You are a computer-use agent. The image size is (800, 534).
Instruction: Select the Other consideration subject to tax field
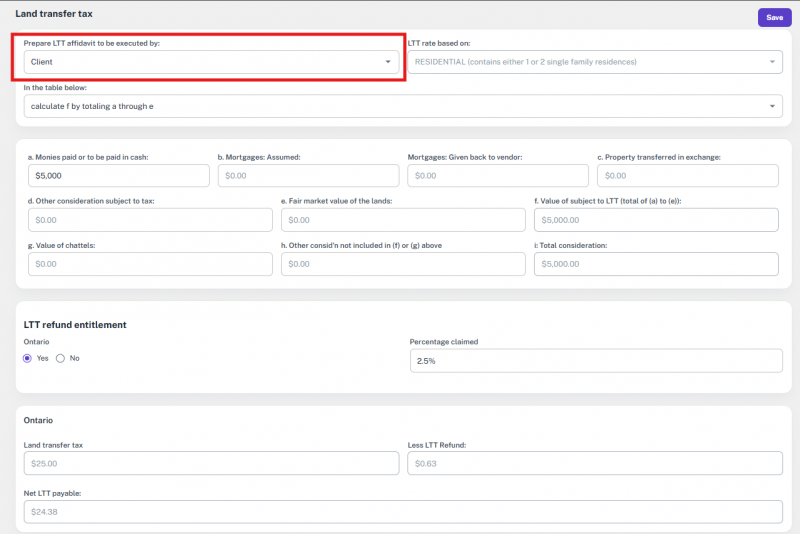click(148, 219)
